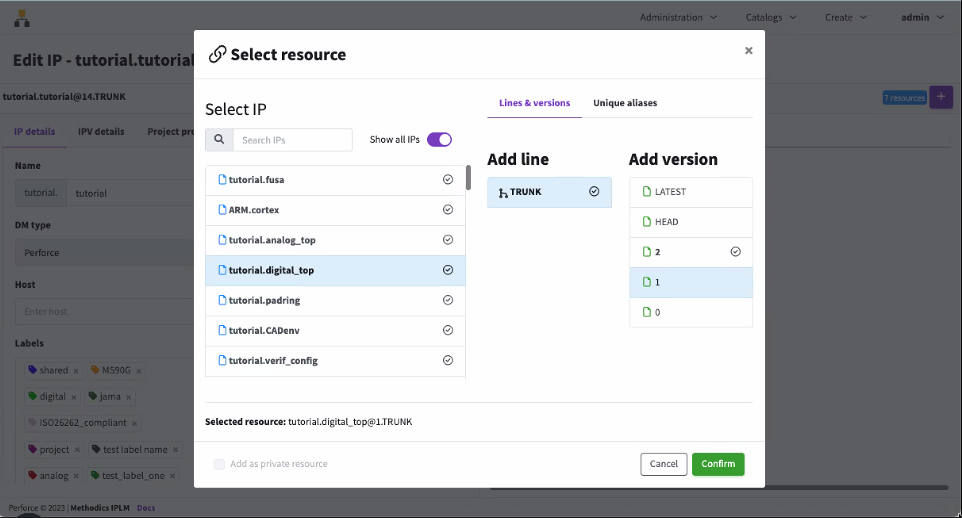
Task: Click the checkmark icon beside tutorial.CADenv
Action: [448, 330]
